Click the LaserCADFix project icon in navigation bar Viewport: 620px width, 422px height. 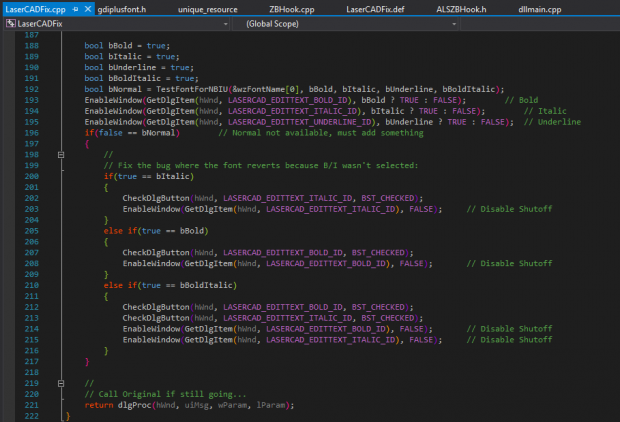(10, 24)
